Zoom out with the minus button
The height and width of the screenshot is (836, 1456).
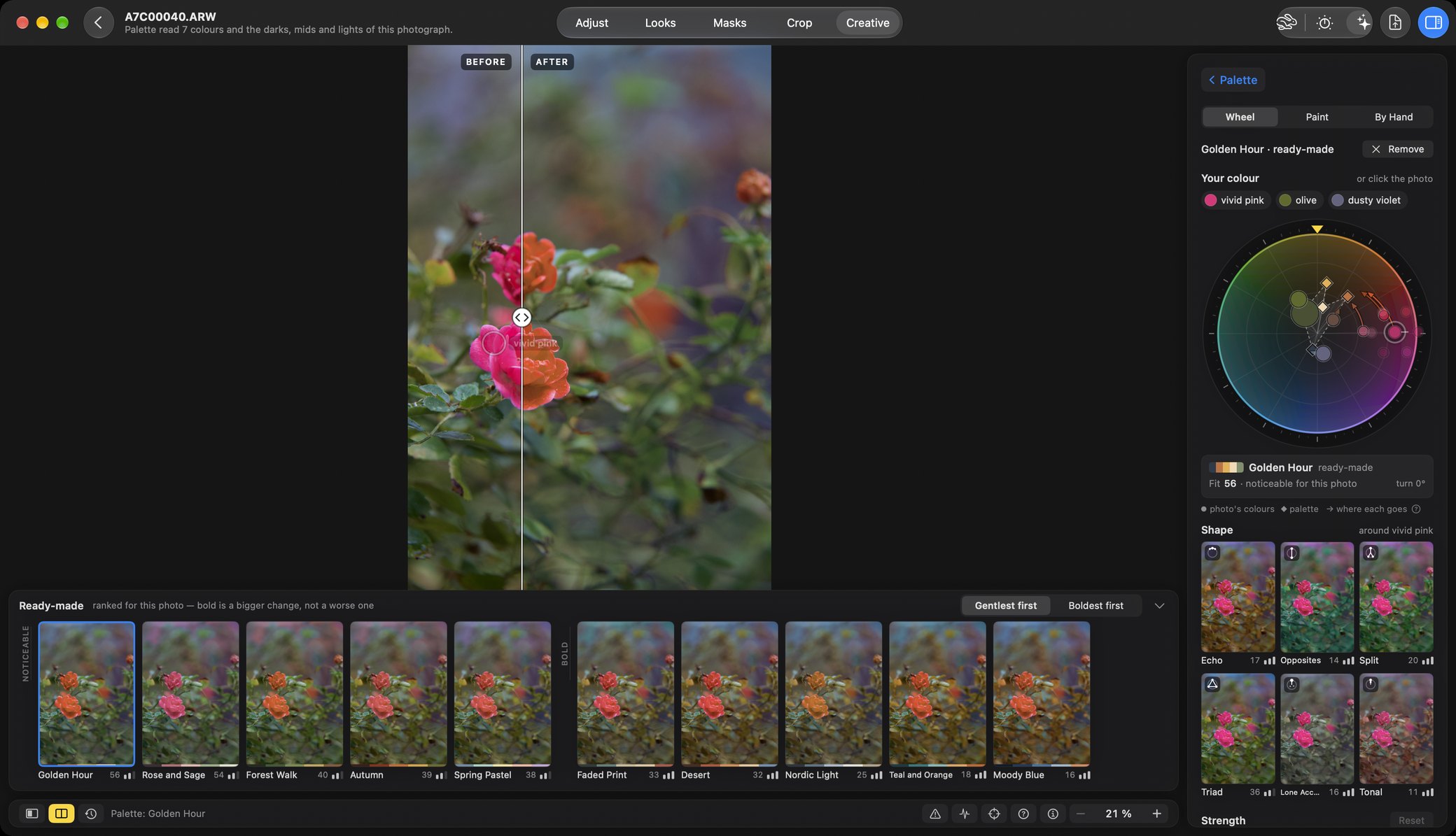[1081, 814]
